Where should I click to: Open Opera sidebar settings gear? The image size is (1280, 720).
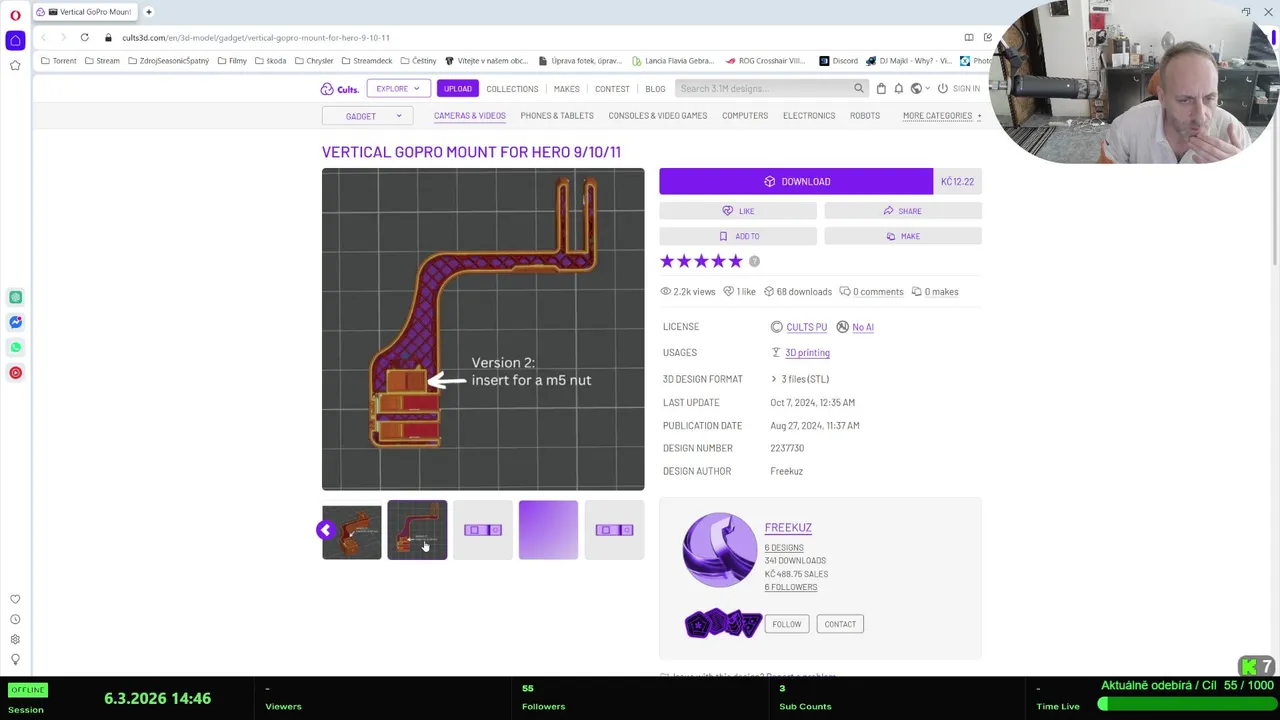pos(15,639)
